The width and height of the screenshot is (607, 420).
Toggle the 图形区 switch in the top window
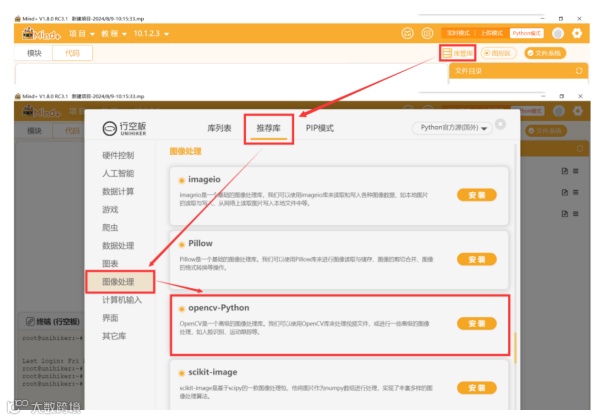[498, 53]
